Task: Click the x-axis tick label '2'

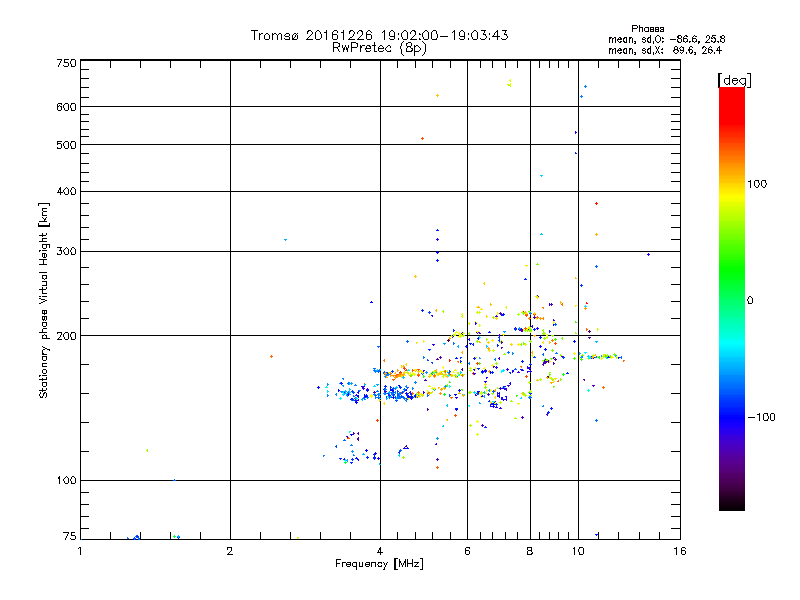Action: click(x=230, y=551)
